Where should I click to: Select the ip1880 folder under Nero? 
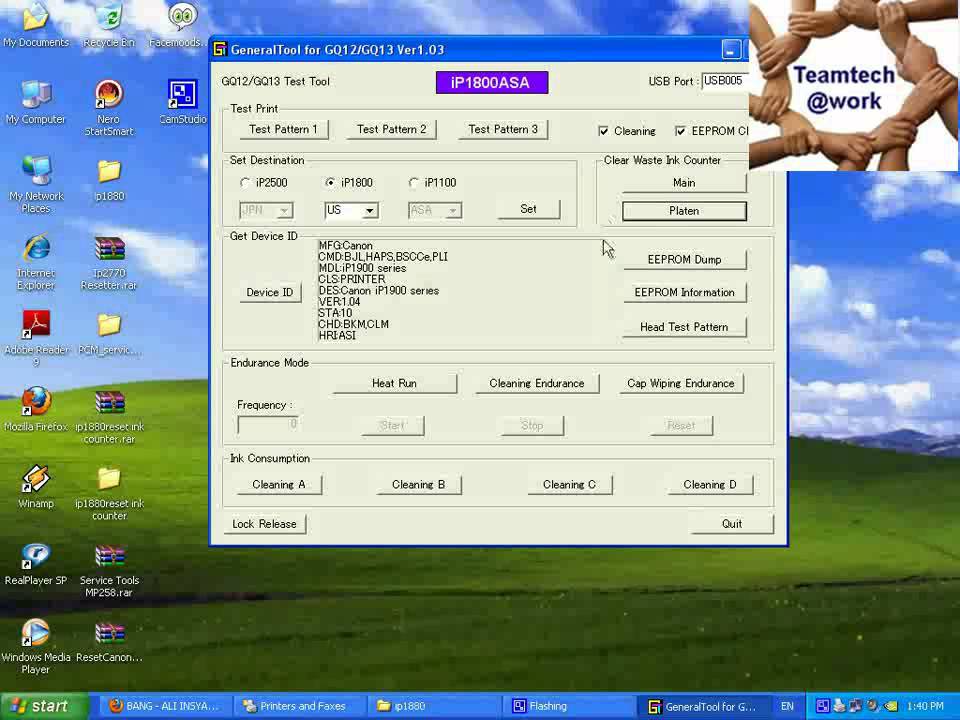coord(109,179)
